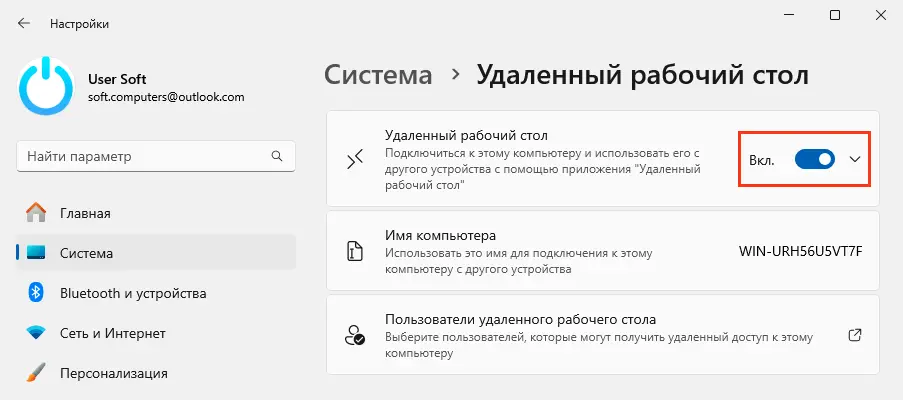Select Система in the sidebar

(x=86, y=253)
